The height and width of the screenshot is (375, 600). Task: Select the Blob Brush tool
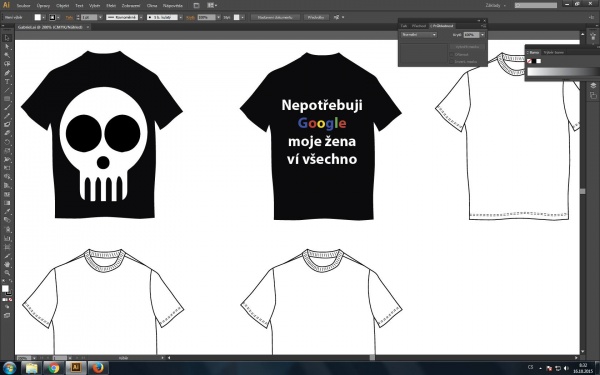click(x=7, y=125)
